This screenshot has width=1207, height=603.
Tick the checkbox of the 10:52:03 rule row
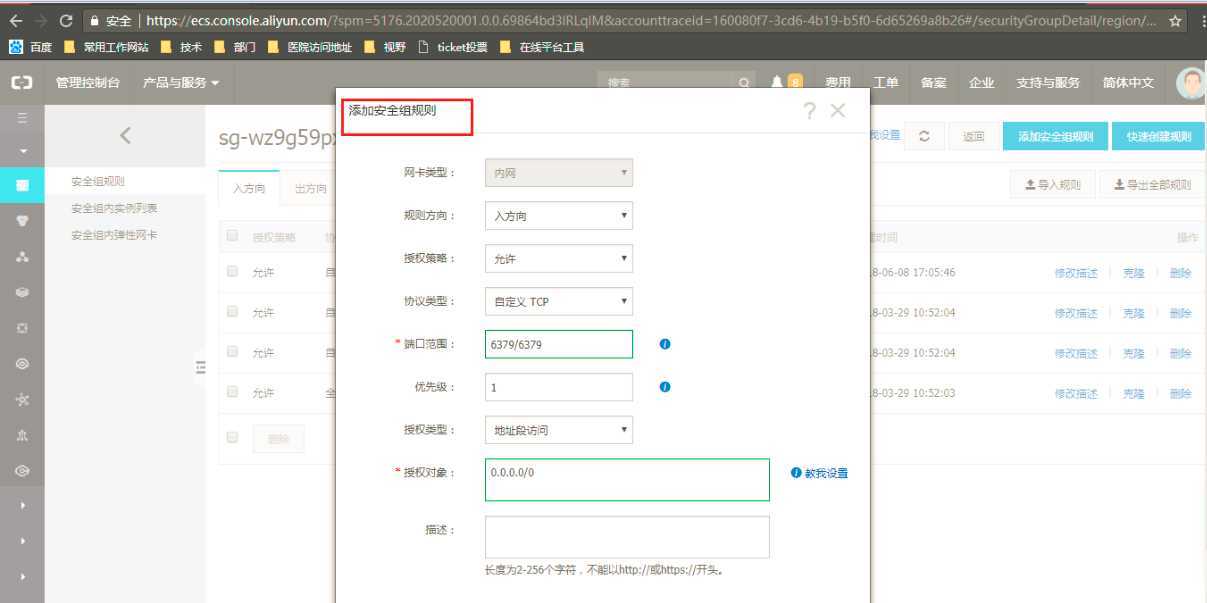[x=233, y=391]
